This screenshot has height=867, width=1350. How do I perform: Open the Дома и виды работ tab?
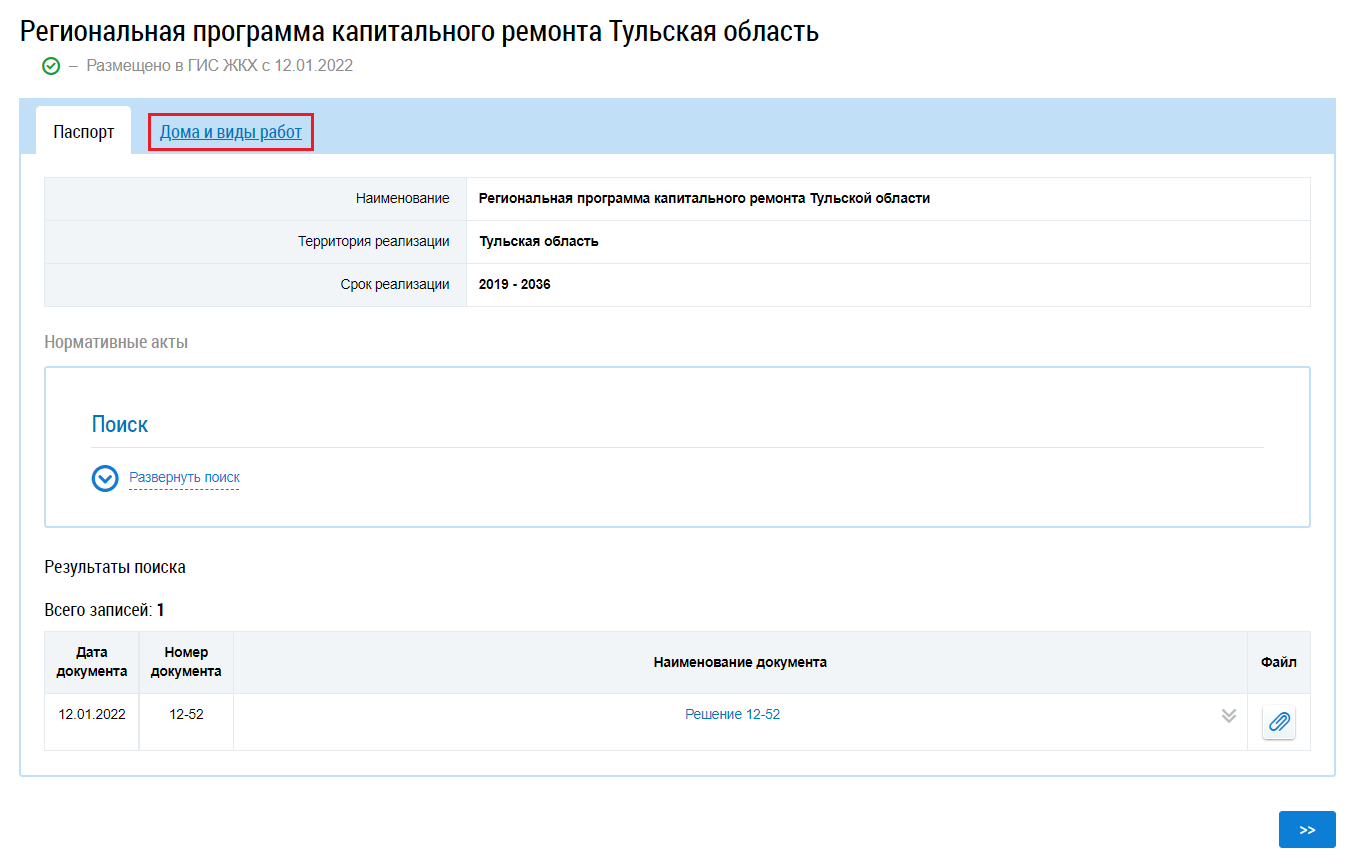point(231,132)
